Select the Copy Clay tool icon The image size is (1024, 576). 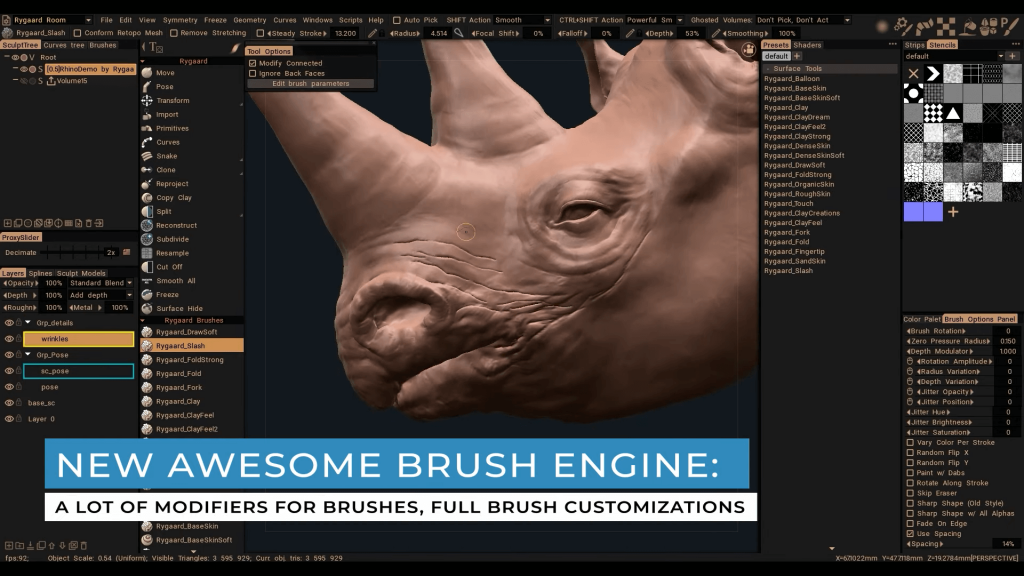[147, 197]
